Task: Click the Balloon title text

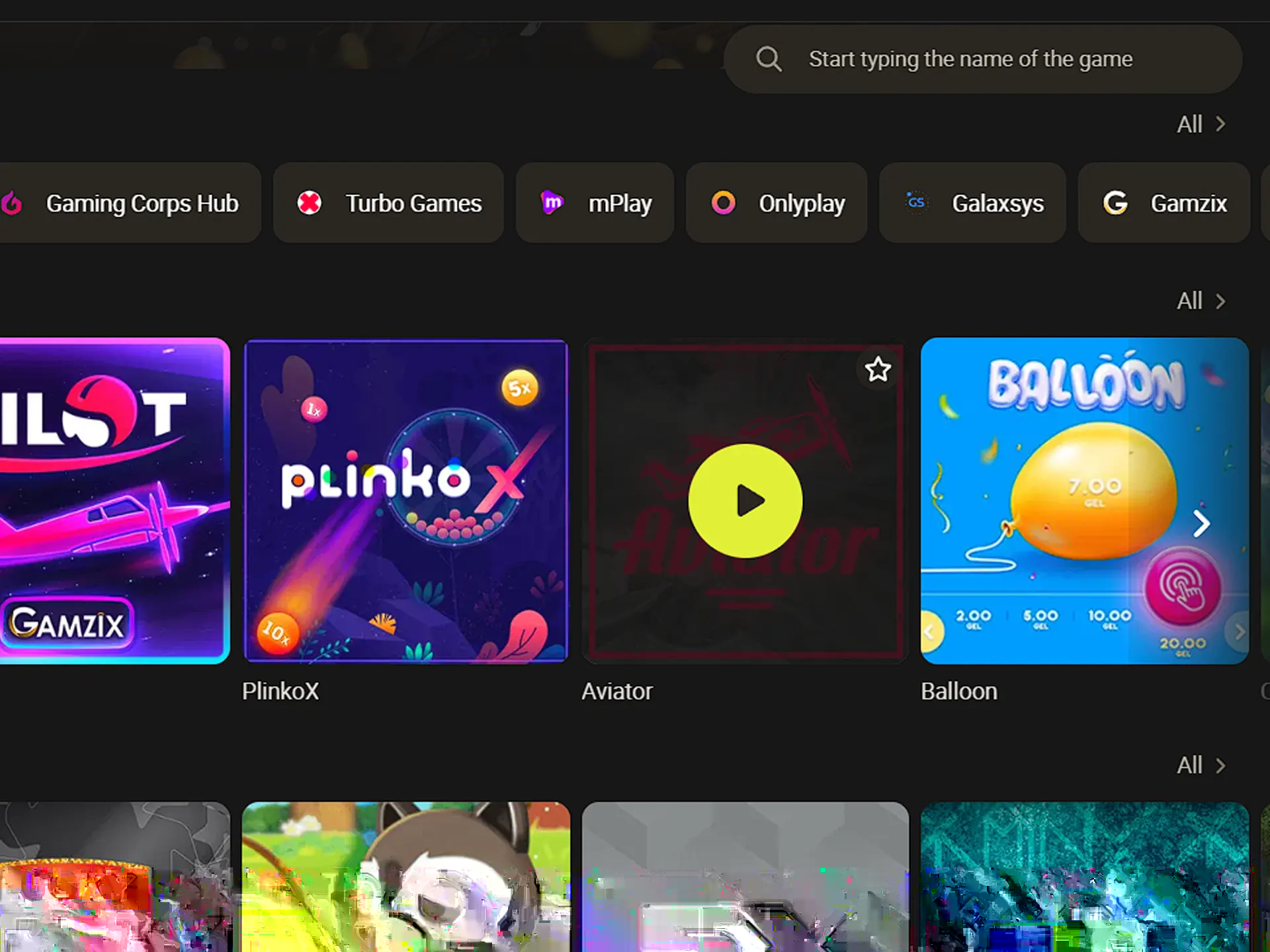Action: (x=959, y=692)
